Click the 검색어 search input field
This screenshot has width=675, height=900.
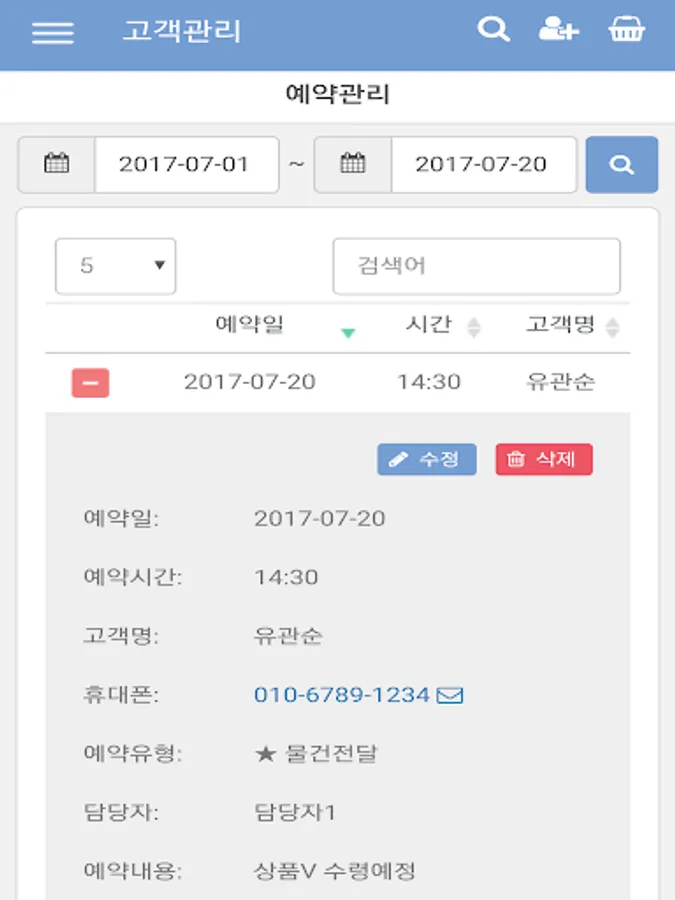click(x=476, y=266)
